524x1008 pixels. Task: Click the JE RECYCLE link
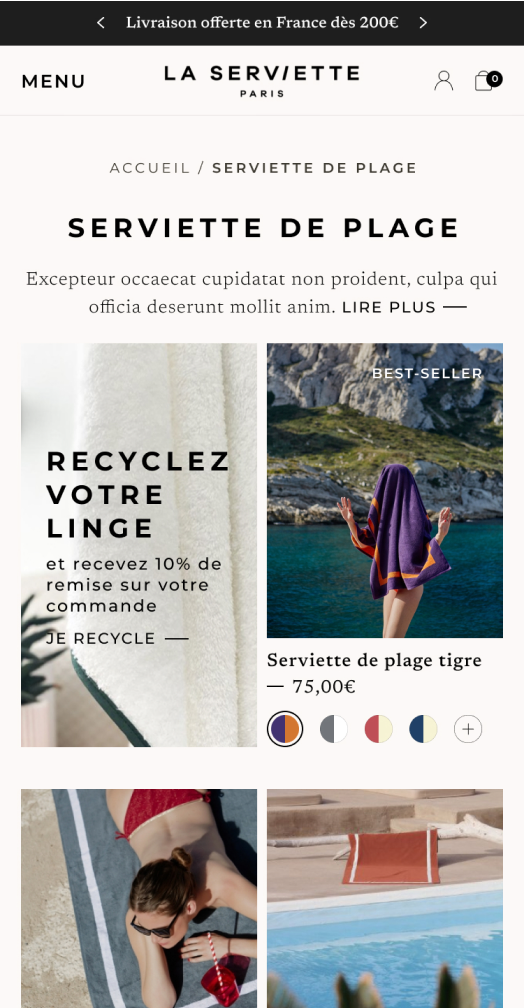117,638
